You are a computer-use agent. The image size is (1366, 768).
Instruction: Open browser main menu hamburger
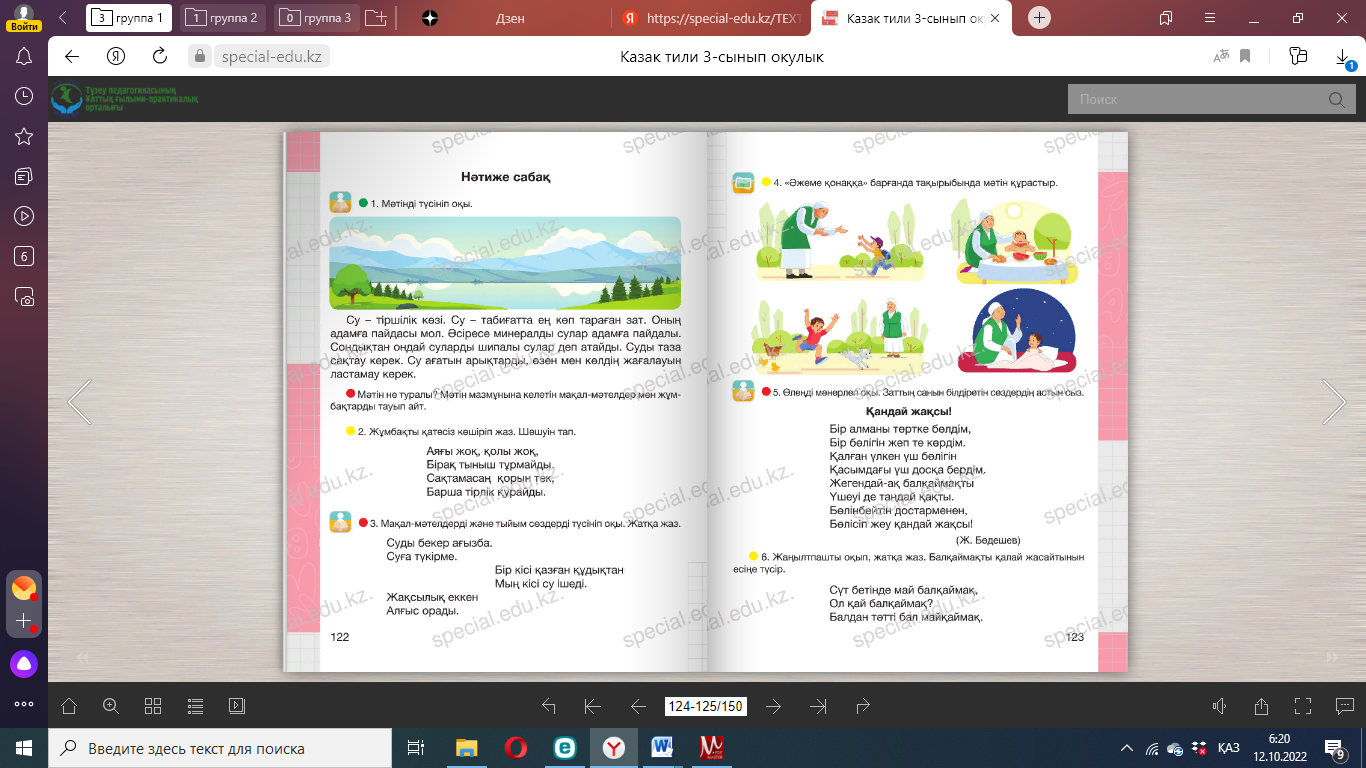(x=1210, y=18)
